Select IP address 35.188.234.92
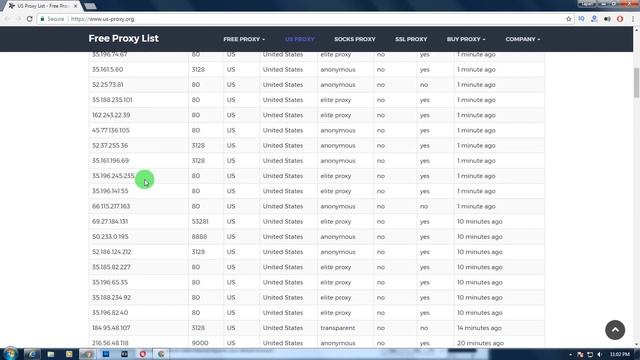Screen dimensions: 640x360 [x=111, y=298]
